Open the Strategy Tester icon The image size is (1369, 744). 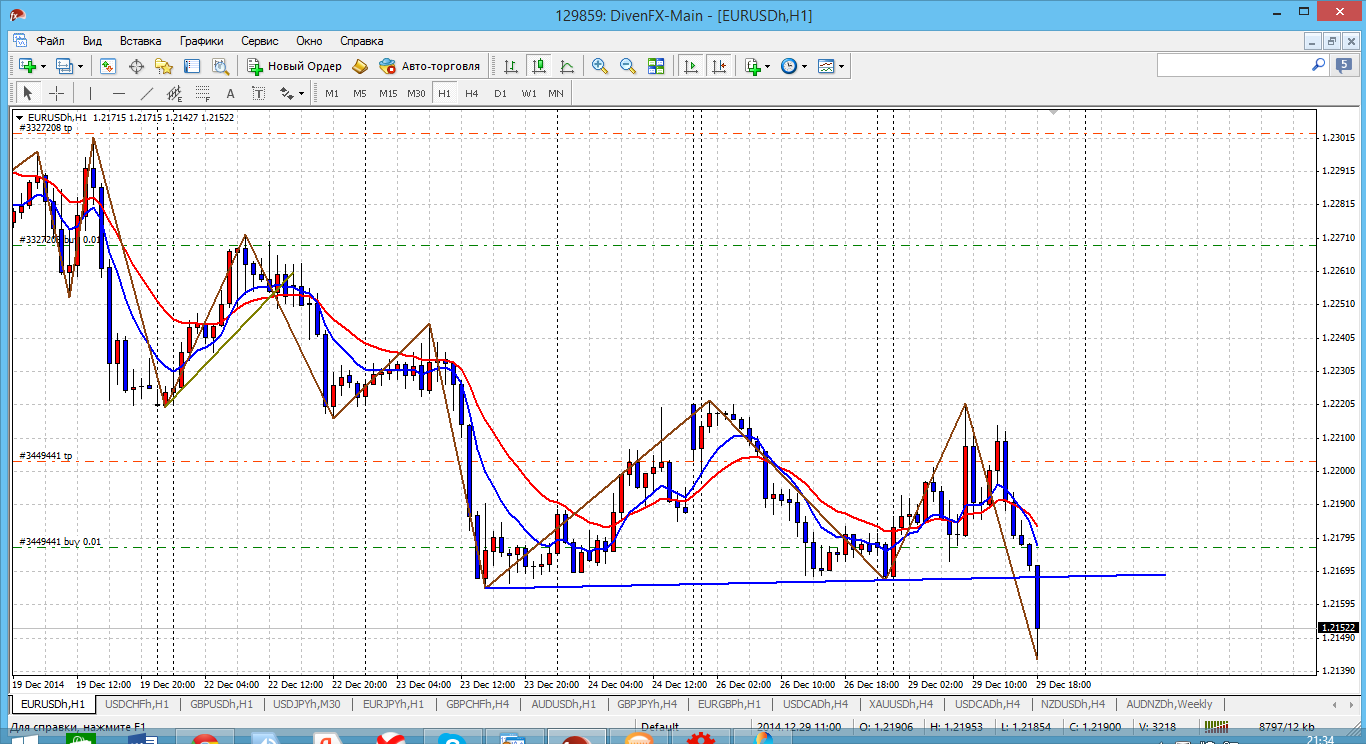(x=220, y=66)
